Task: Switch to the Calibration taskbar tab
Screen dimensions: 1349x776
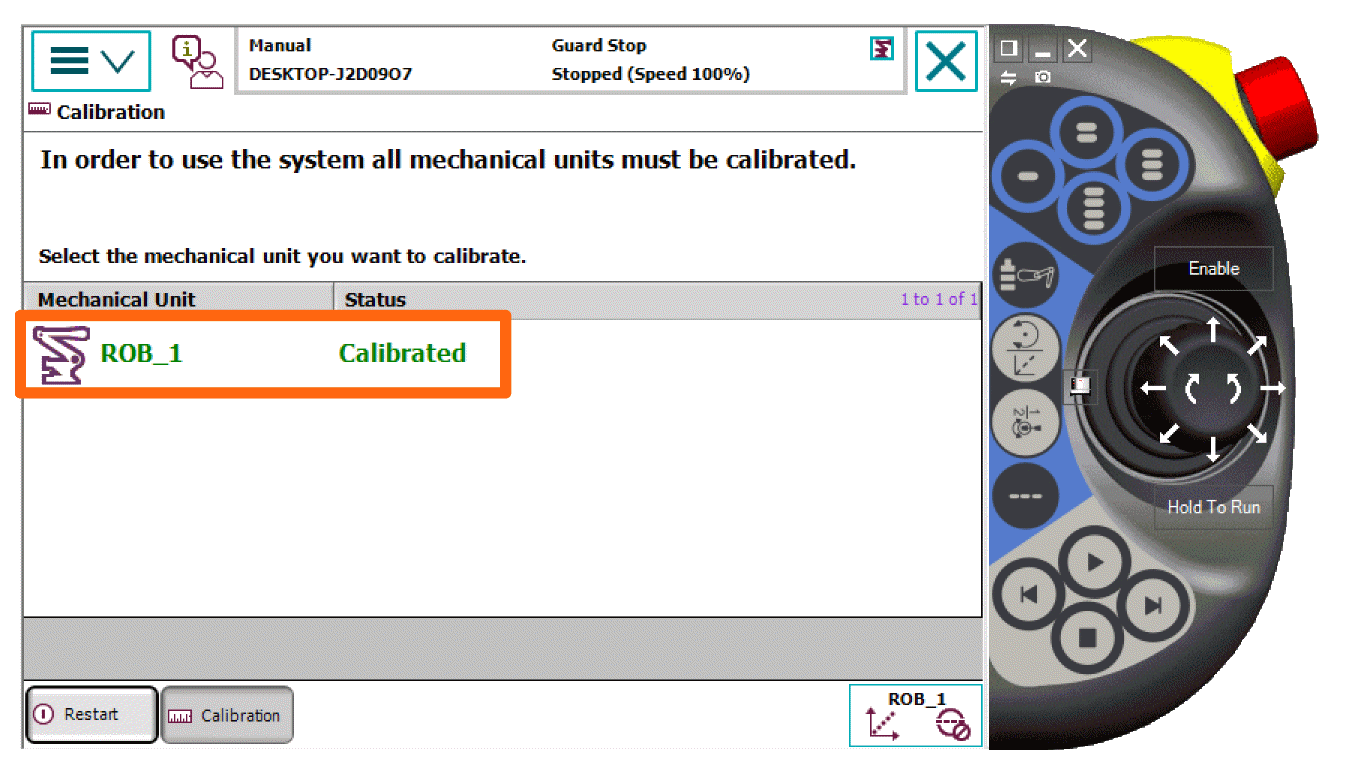Action: (227, 715)
